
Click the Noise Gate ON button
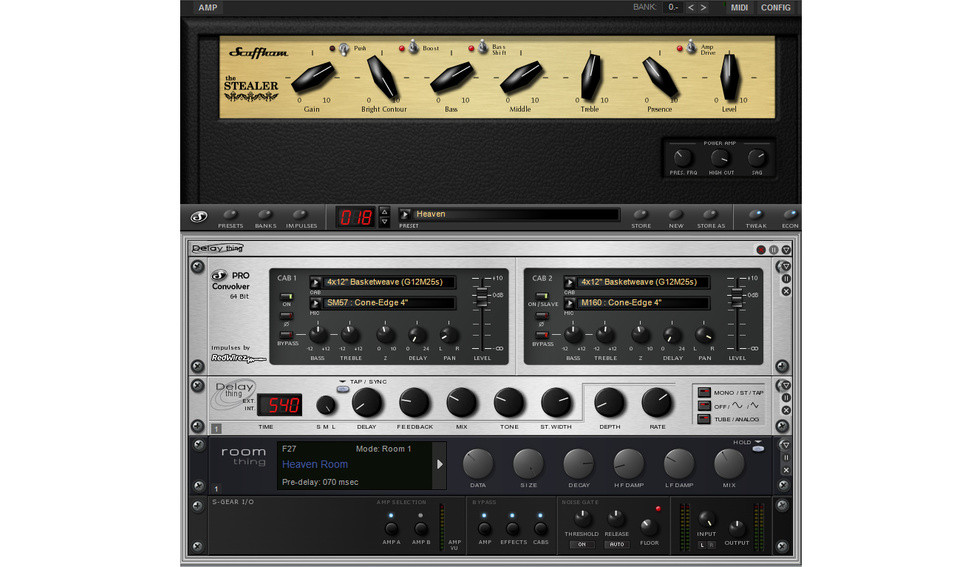coord(581,544)
